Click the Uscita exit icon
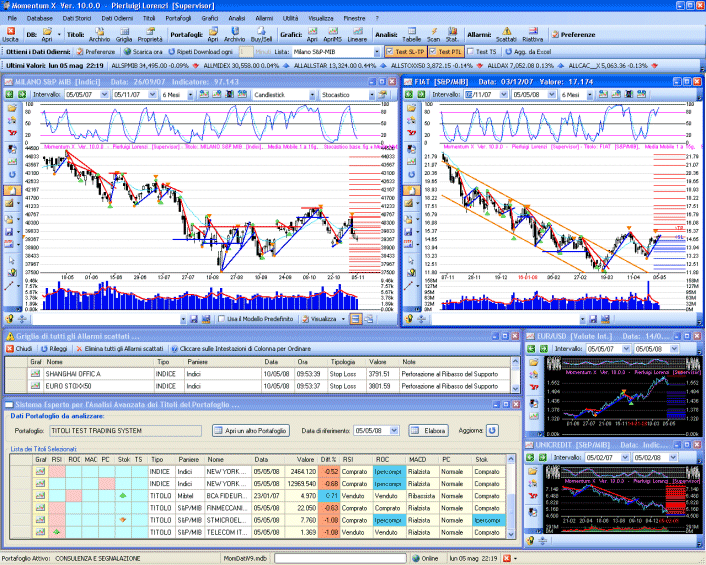Screen dimensions: 706x565 coord(10,34)
